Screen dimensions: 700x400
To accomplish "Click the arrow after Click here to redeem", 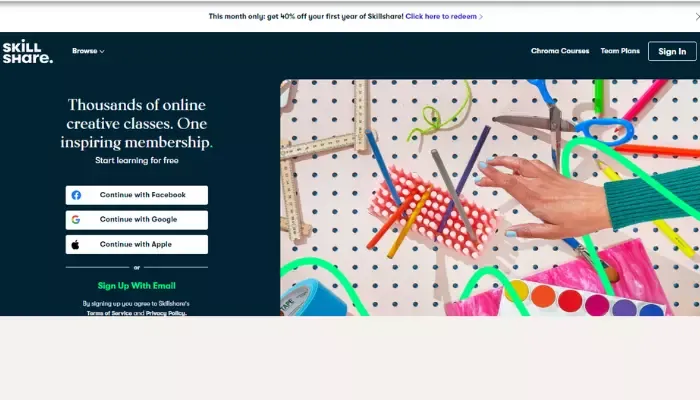I will pos(481,17).
